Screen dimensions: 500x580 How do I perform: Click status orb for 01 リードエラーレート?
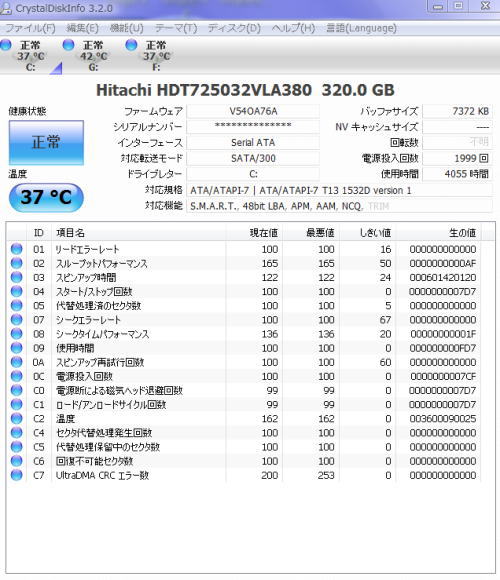pyautogui.click(x=17, y=249)
